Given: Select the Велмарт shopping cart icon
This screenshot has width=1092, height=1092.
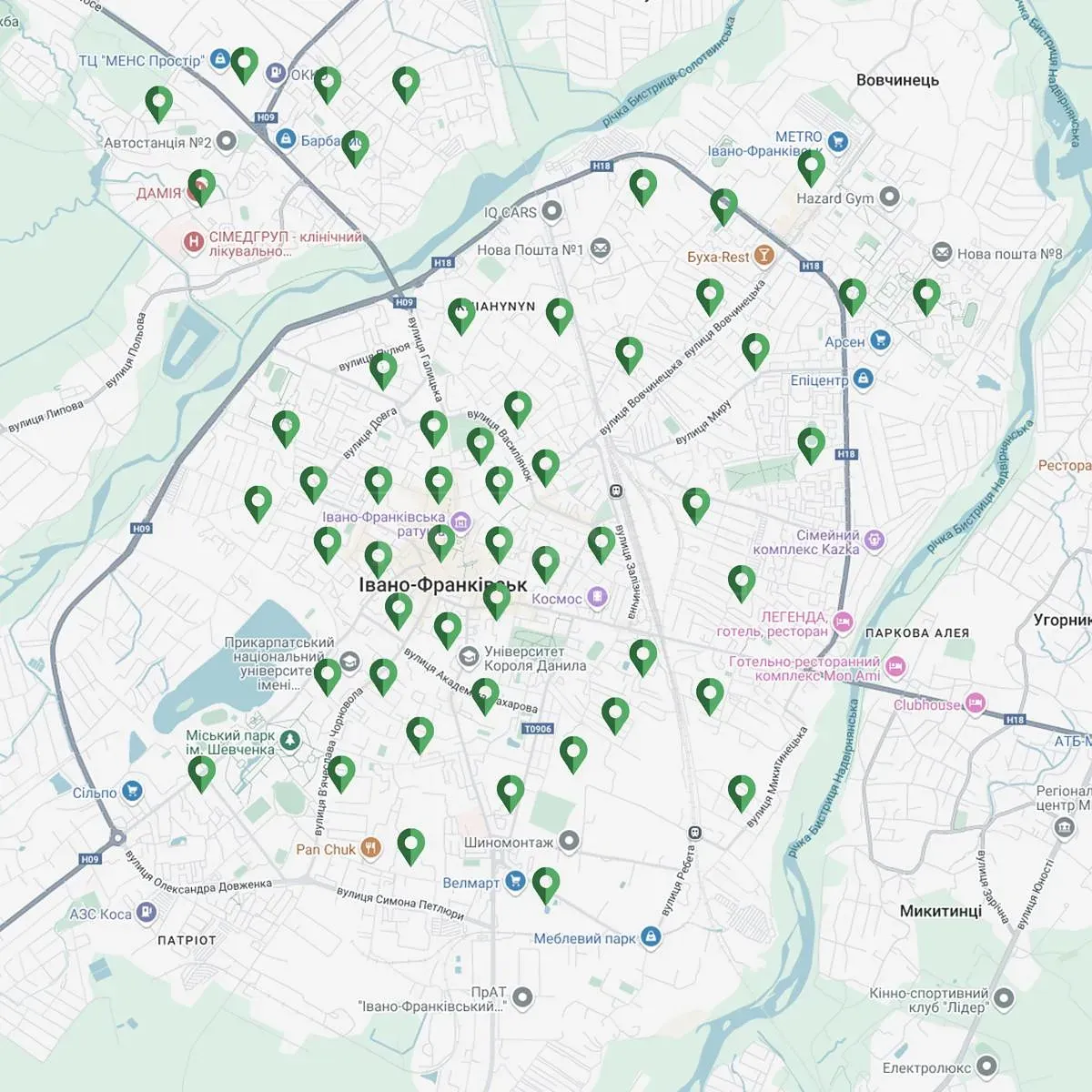Looking at the screenshot, I should [515, 881].
